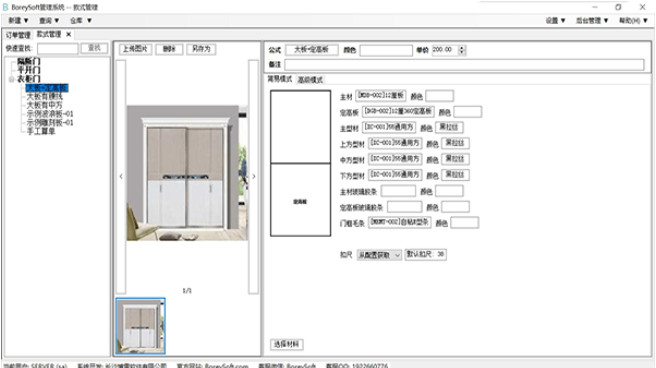
Task: Click the 上传图片 button
Action: coord(135,49)
